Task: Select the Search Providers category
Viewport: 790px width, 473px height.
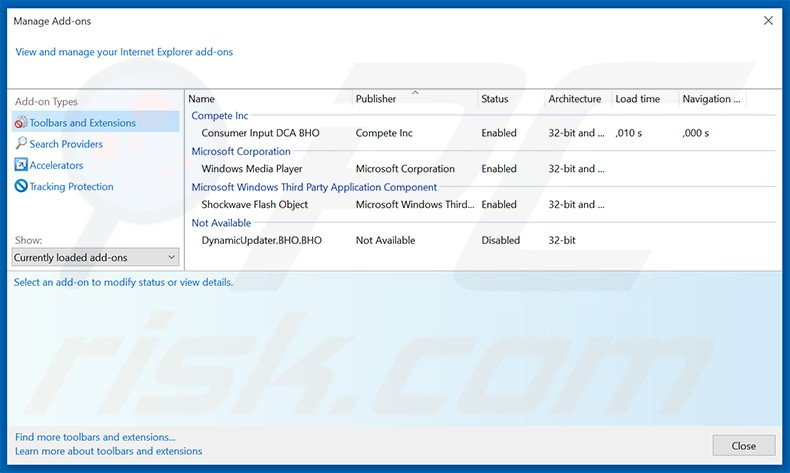Action: (66, 144)
